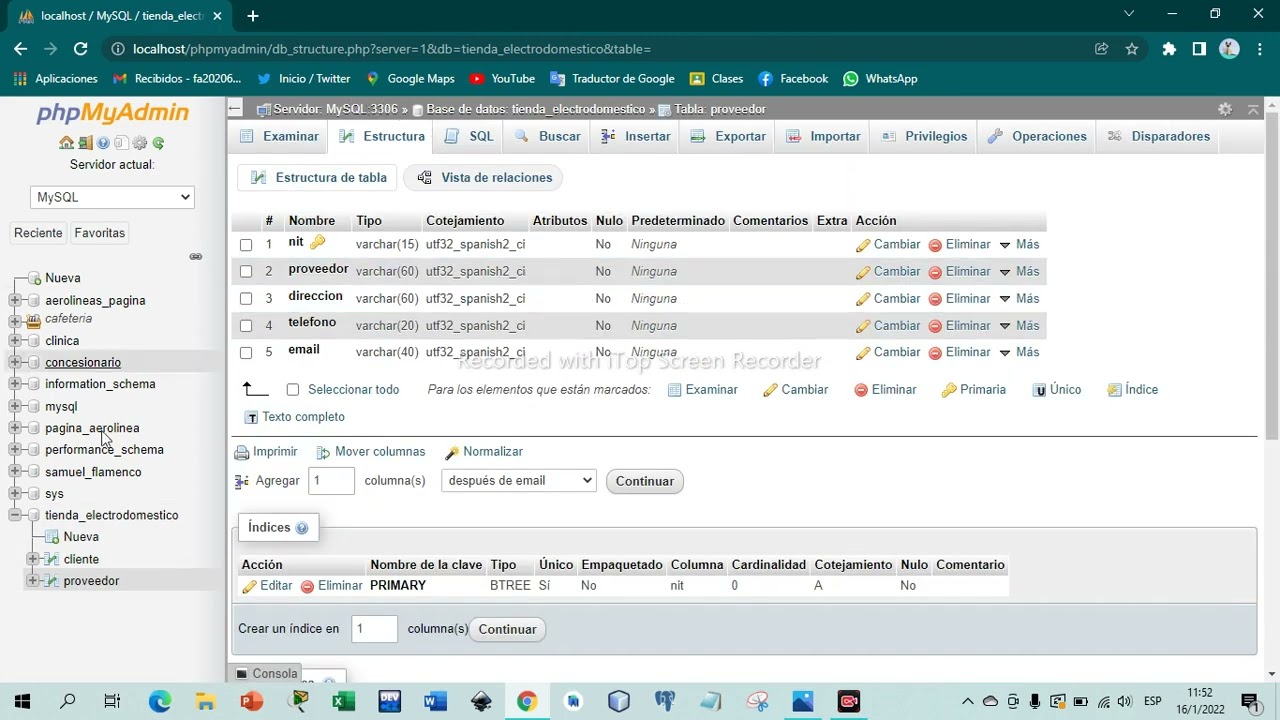
Task: Click Cambiar pencil for direccion column
Action: [863, 299]
